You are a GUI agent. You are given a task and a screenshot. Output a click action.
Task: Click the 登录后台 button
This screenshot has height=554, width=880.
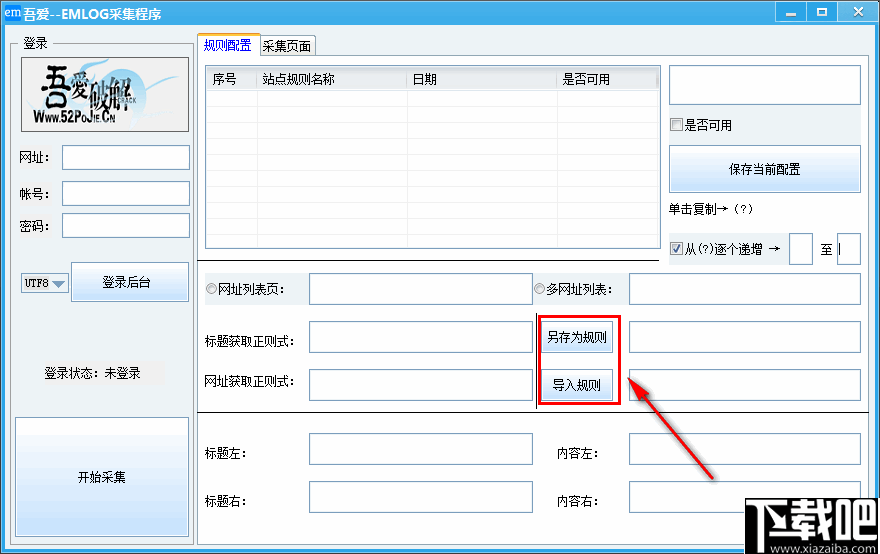pos(130,282)
